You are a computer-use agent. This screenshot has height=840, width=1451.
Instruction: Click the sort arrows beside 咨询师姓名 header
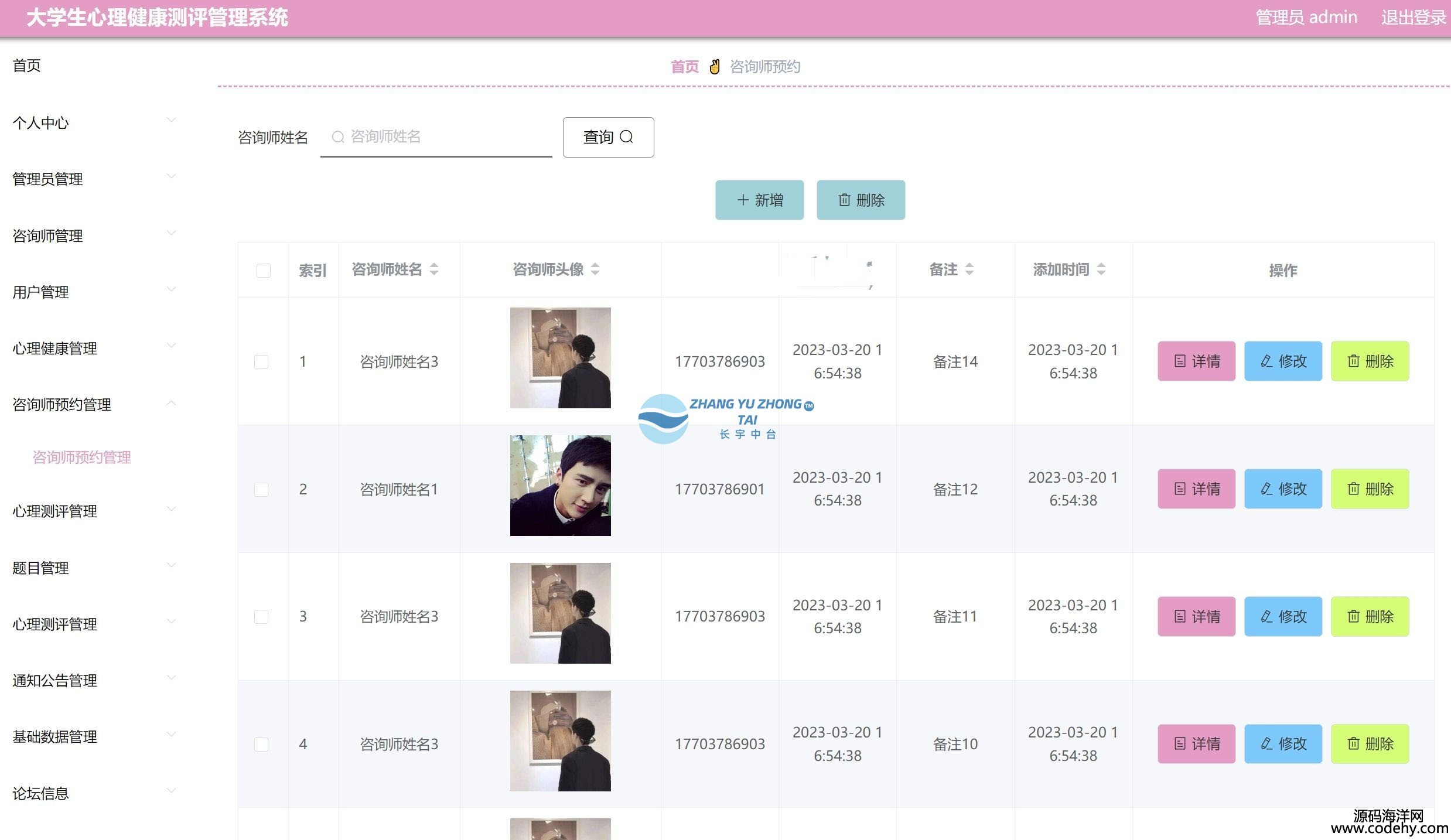tap(434, 269)
